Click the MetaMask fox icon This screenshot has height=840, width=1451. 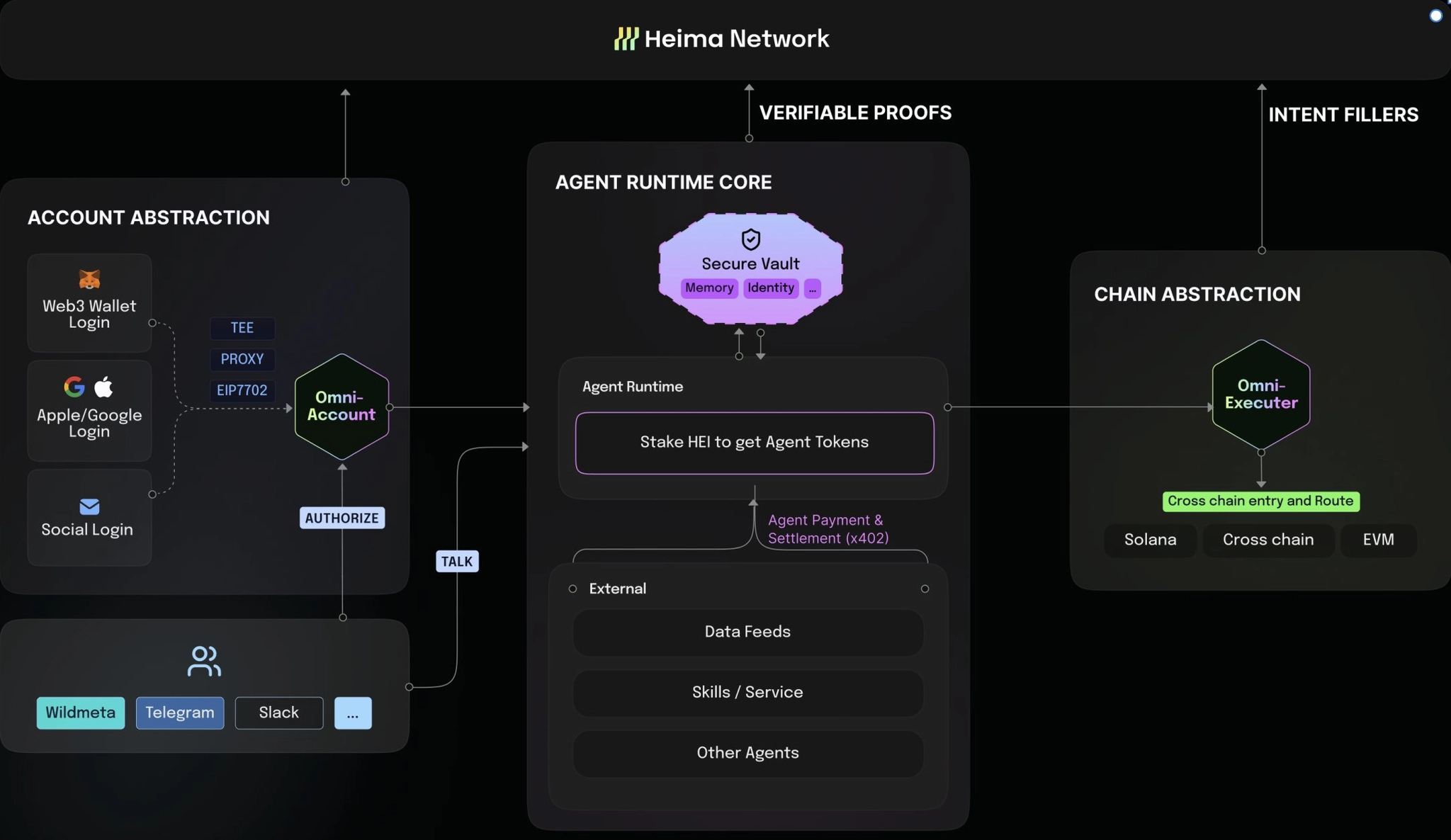point(89,279)
